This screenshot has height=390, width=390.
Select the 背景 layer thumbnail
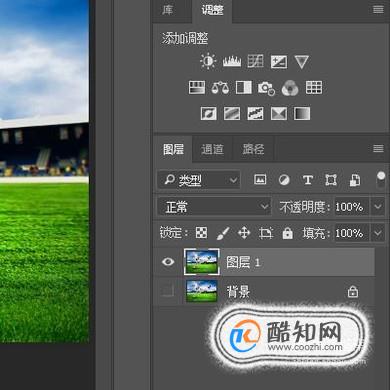click(x=201, y=291)
